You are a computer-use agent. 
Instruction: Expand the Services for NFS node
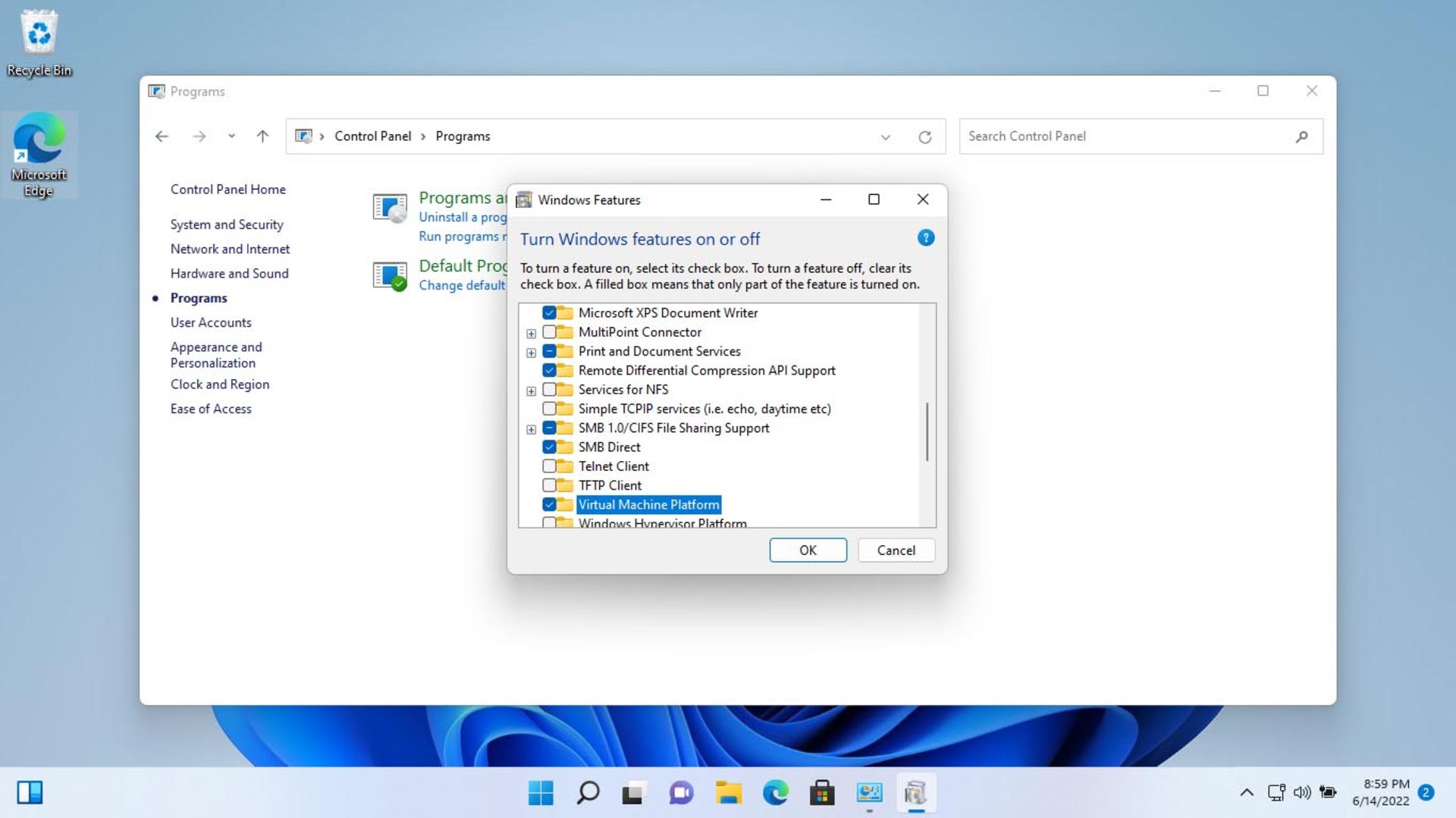531,391
